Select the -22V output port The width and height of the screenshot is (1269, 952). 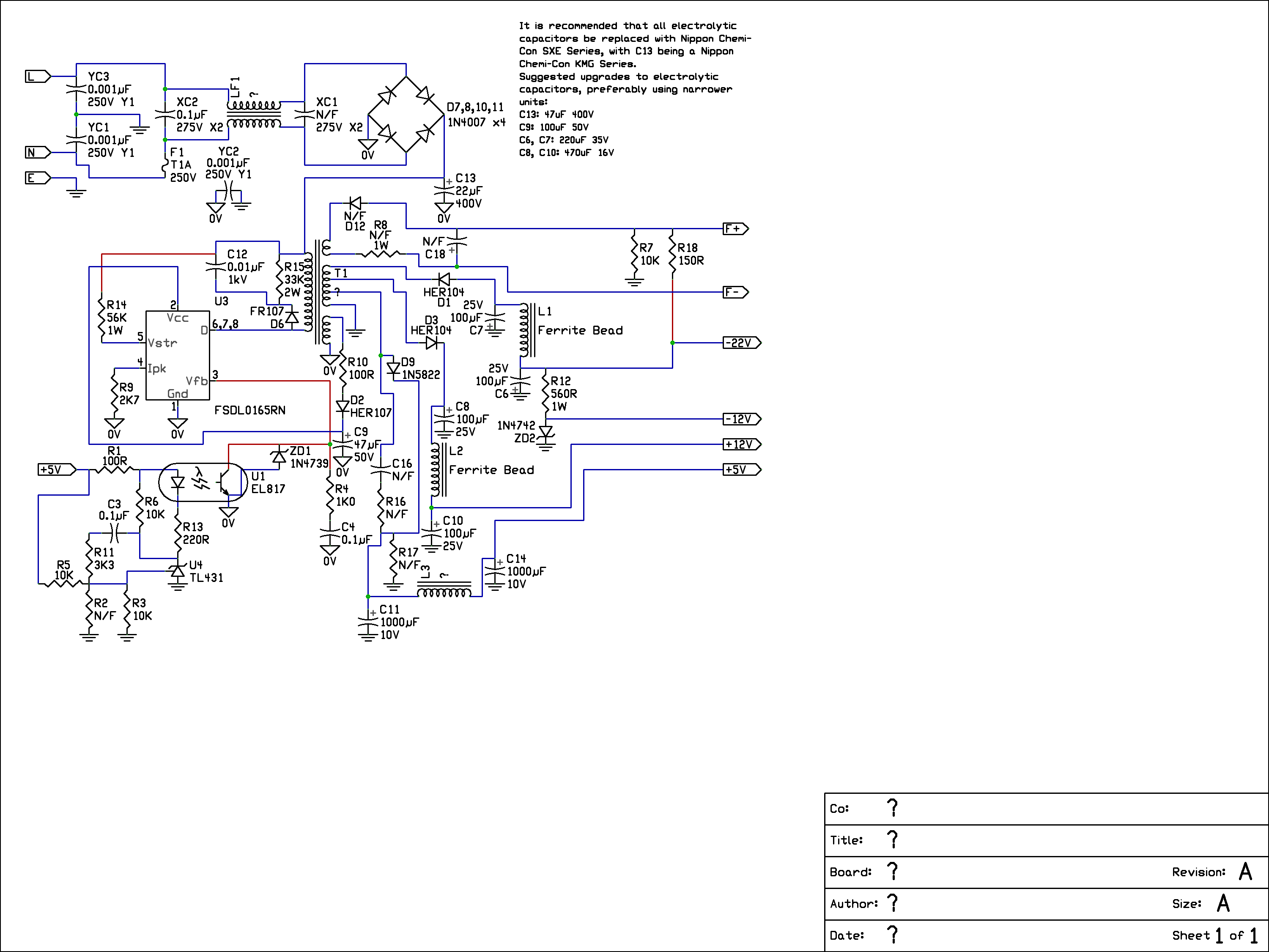coord(743,343)
